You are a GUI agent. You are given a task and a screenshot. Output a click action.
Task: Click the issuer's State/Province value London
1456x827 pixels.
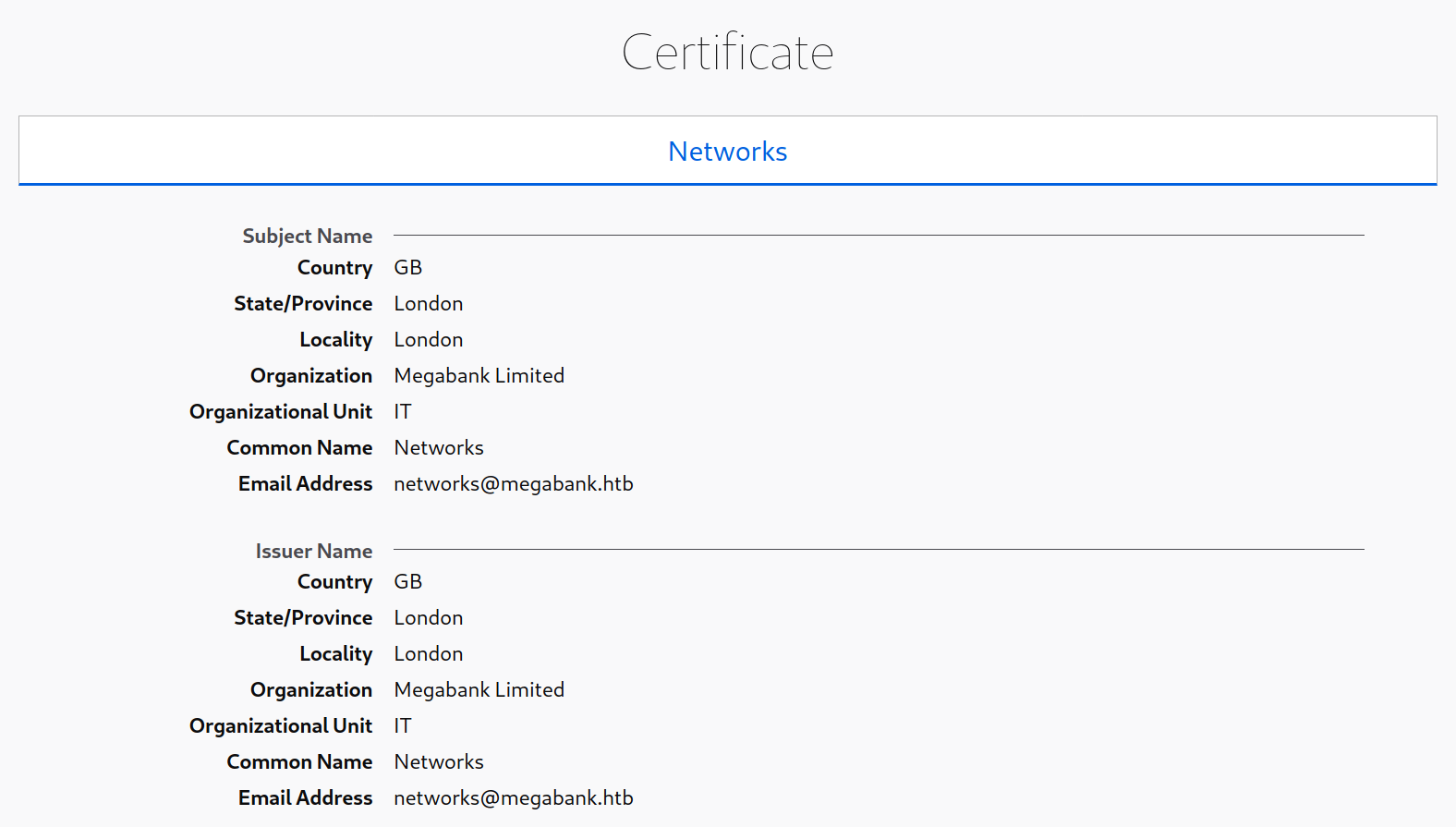point(428,618)
